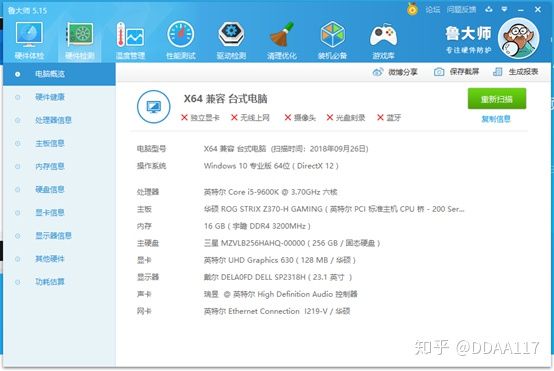Viewport: 554px width, 371px height.
Task: Click the desktop computer circle icon
Action: coord(154,106)
